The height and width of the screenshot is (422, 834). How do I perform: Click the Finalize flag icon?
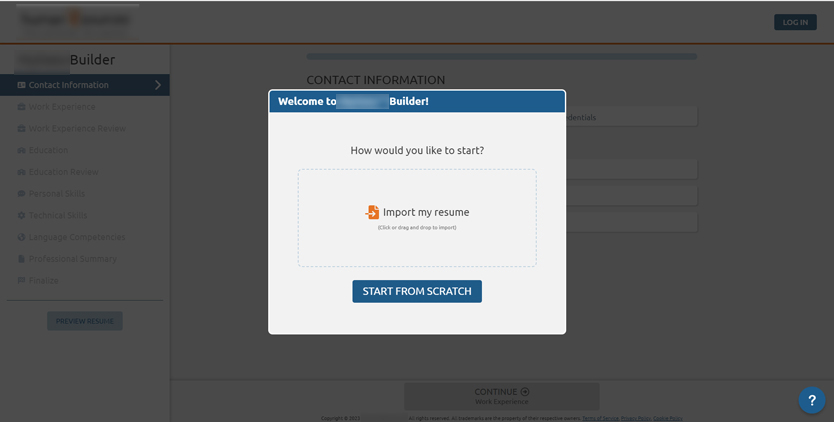click(x=21, y=280)
